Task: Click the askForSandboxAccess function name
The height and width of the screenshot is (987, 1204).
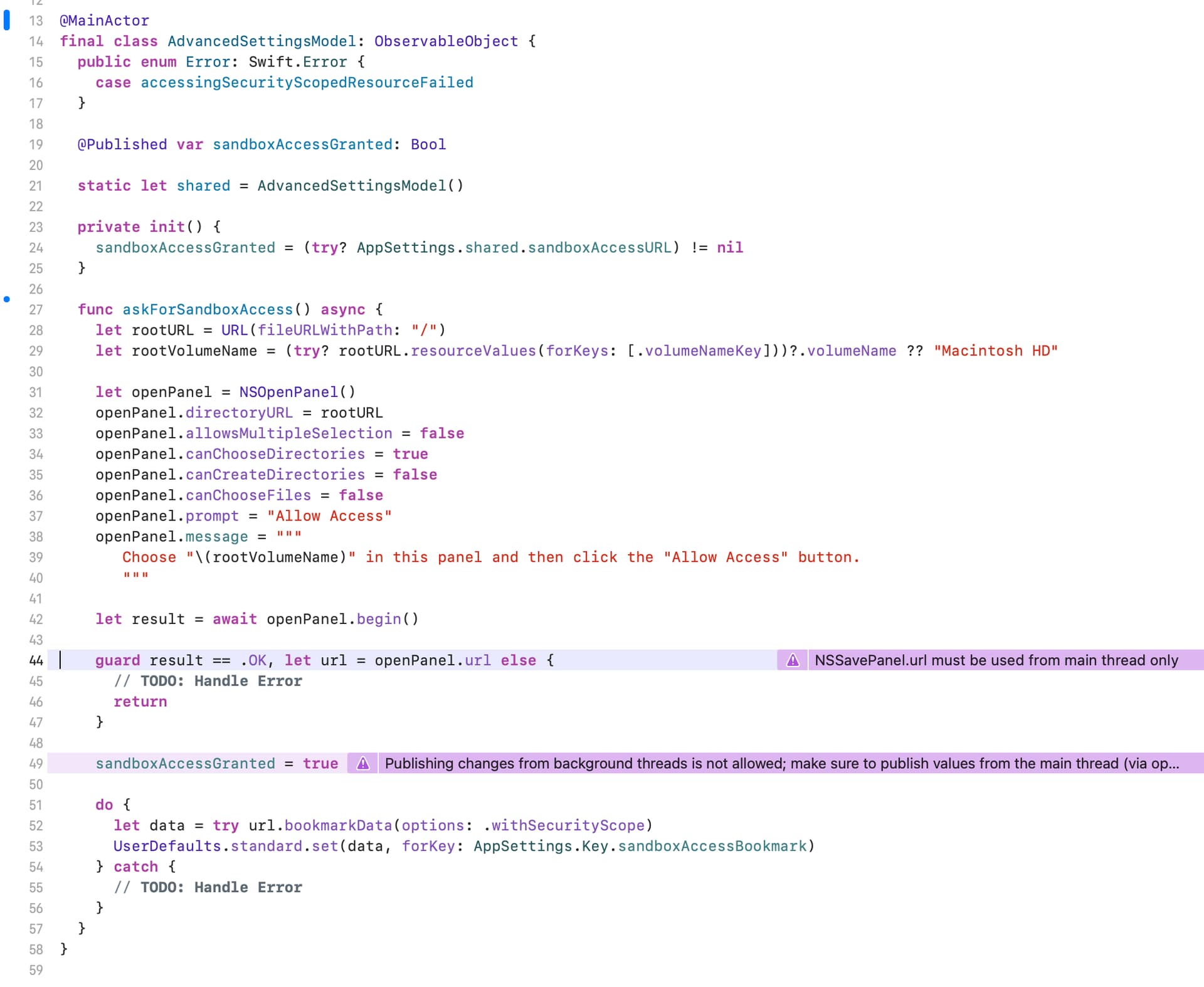Action: 208,310
